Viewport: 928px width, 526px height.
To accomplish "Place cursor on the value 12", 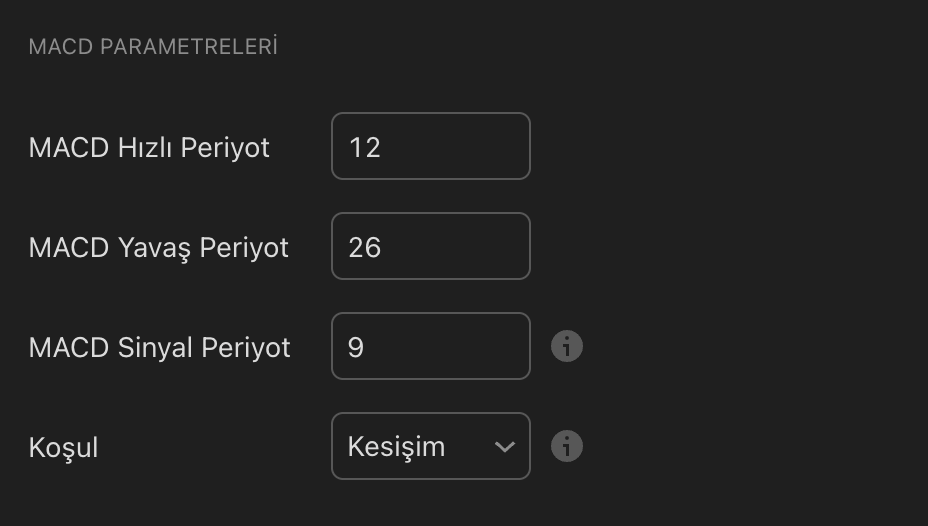I will coord(365,148).
